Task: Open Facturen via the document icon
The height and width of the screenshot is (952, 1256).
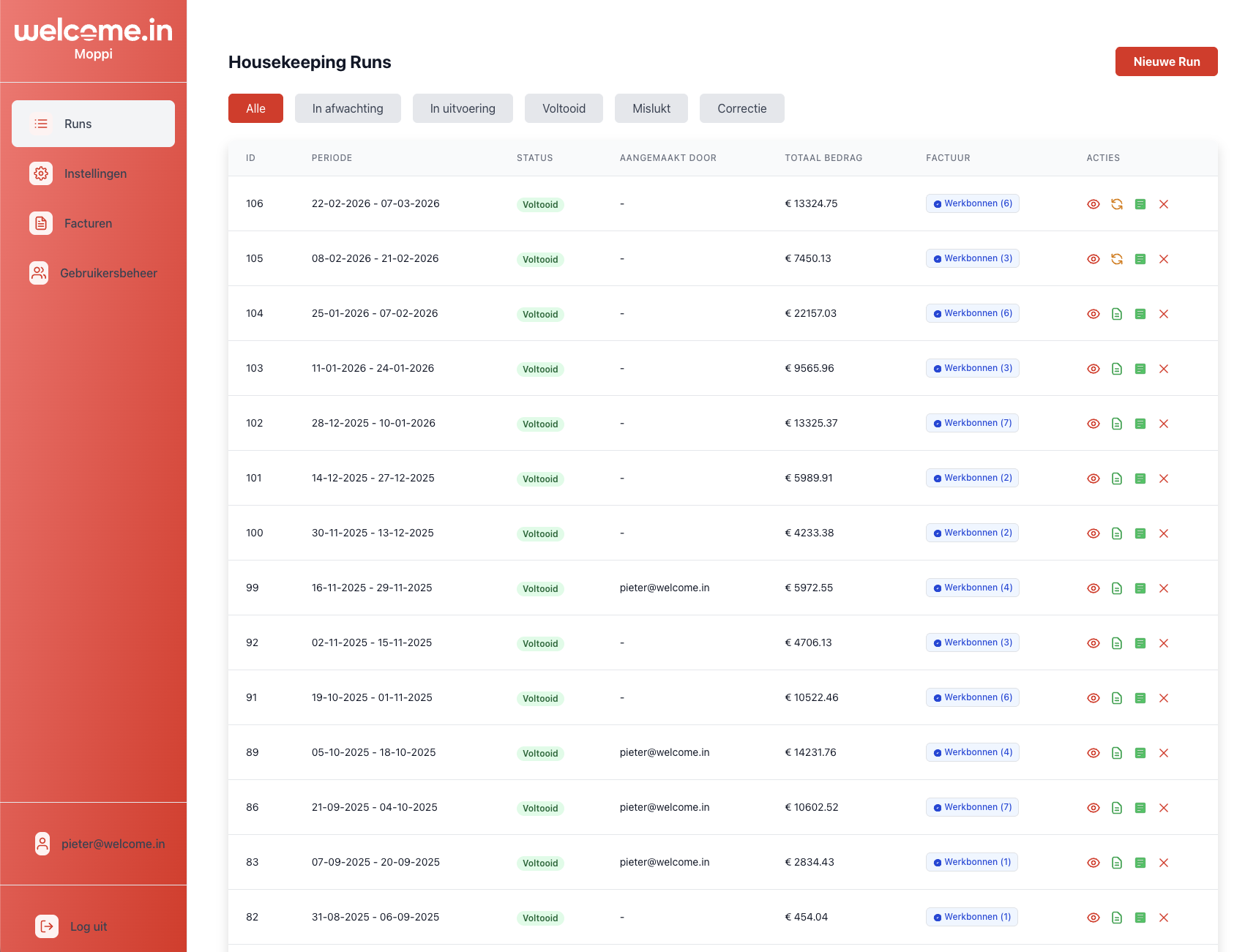Action: [x=40, y=223]
